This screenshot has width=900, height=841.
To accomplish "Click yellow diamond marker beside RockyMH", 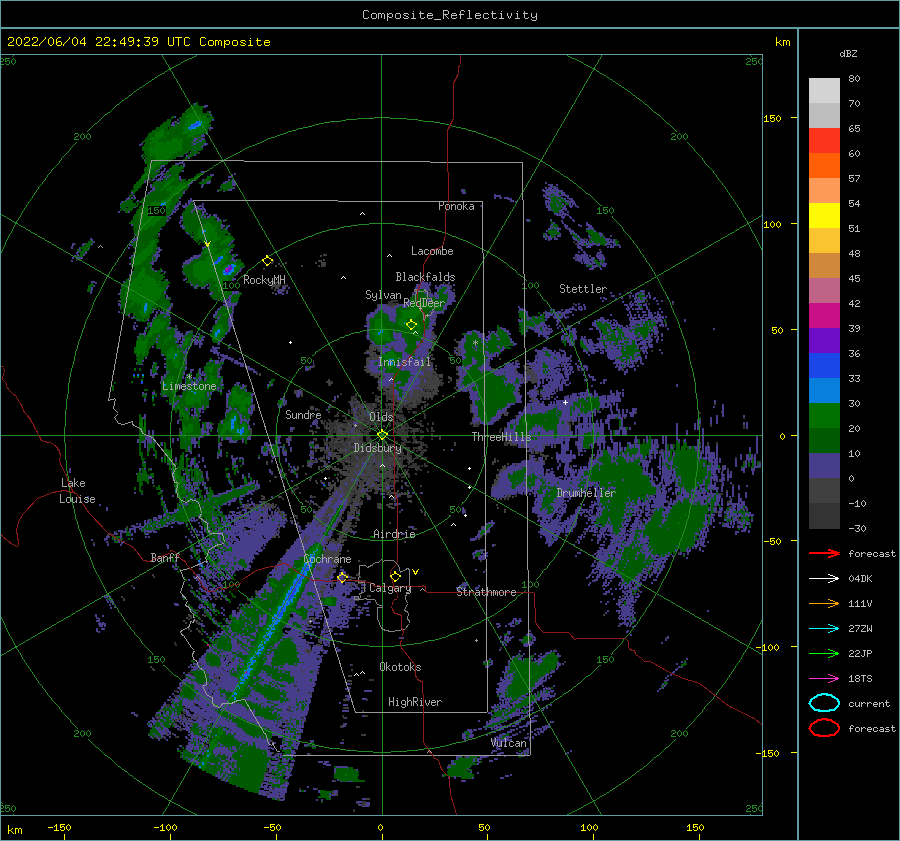I will 267,261.
